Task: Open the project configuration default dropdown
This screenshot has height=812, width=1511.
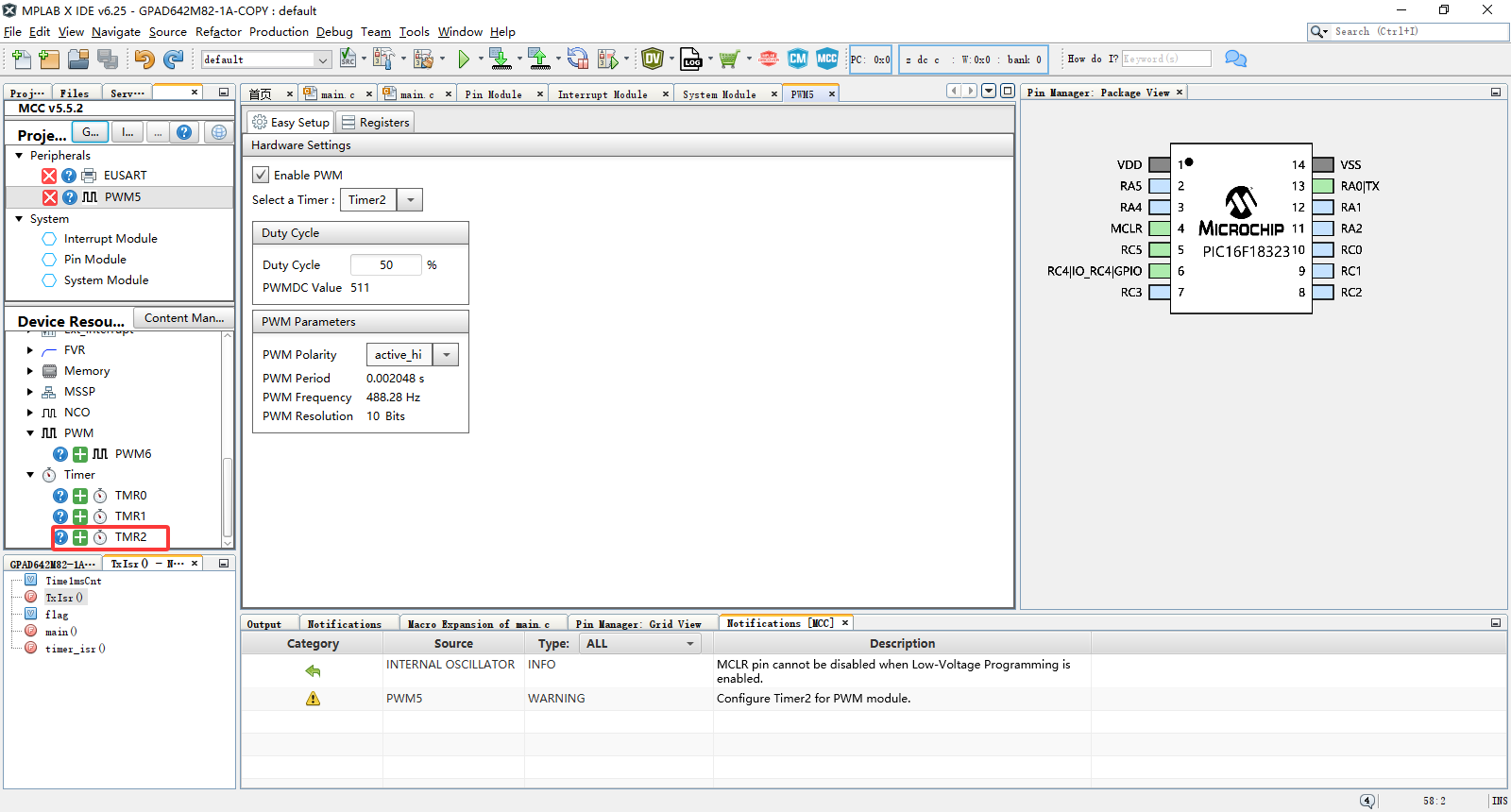Action: click(265, 59)
